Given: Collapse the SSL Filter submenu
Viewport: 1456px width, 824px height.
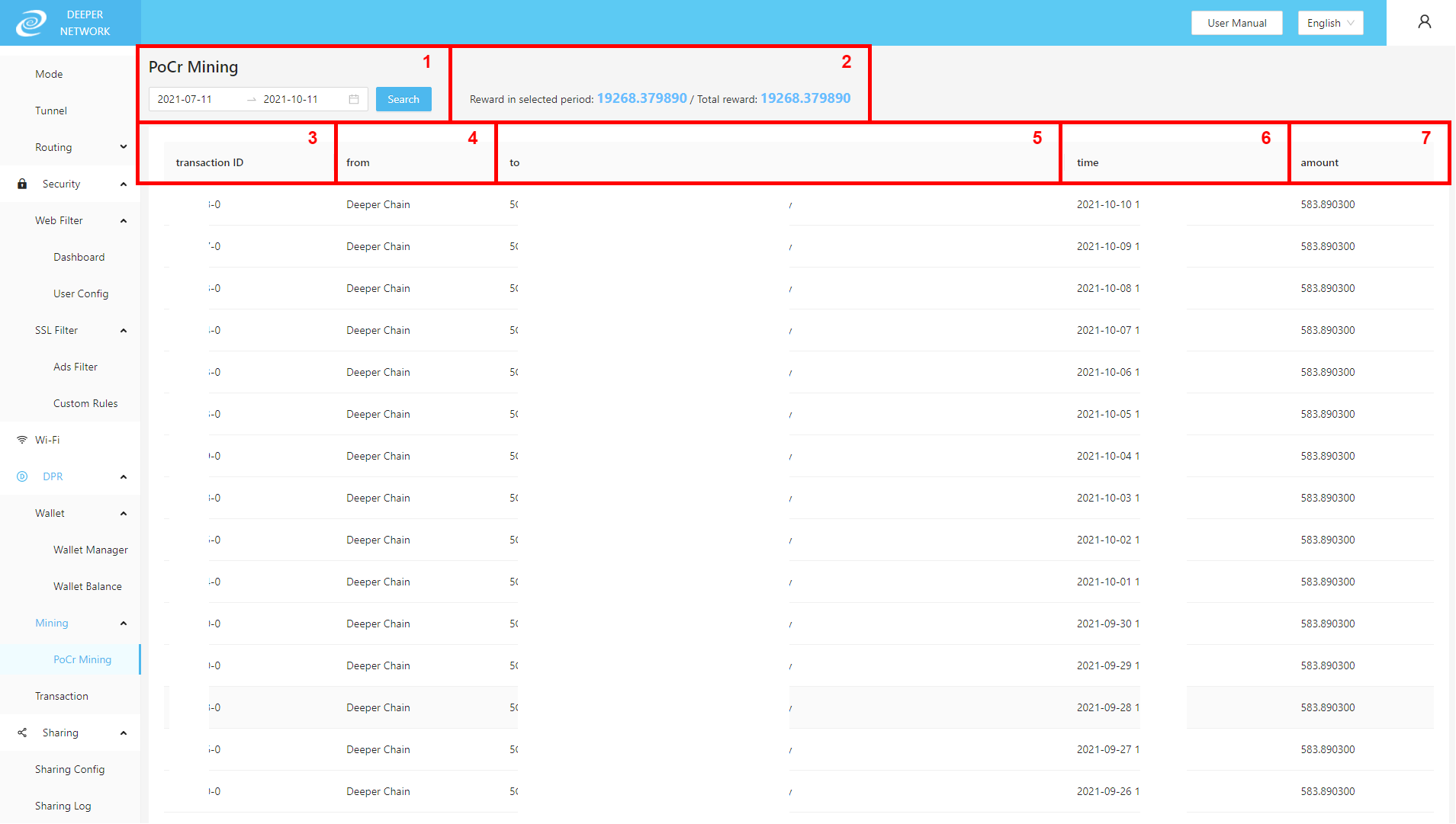Looking at the screenshot, I should coord(124,330).
